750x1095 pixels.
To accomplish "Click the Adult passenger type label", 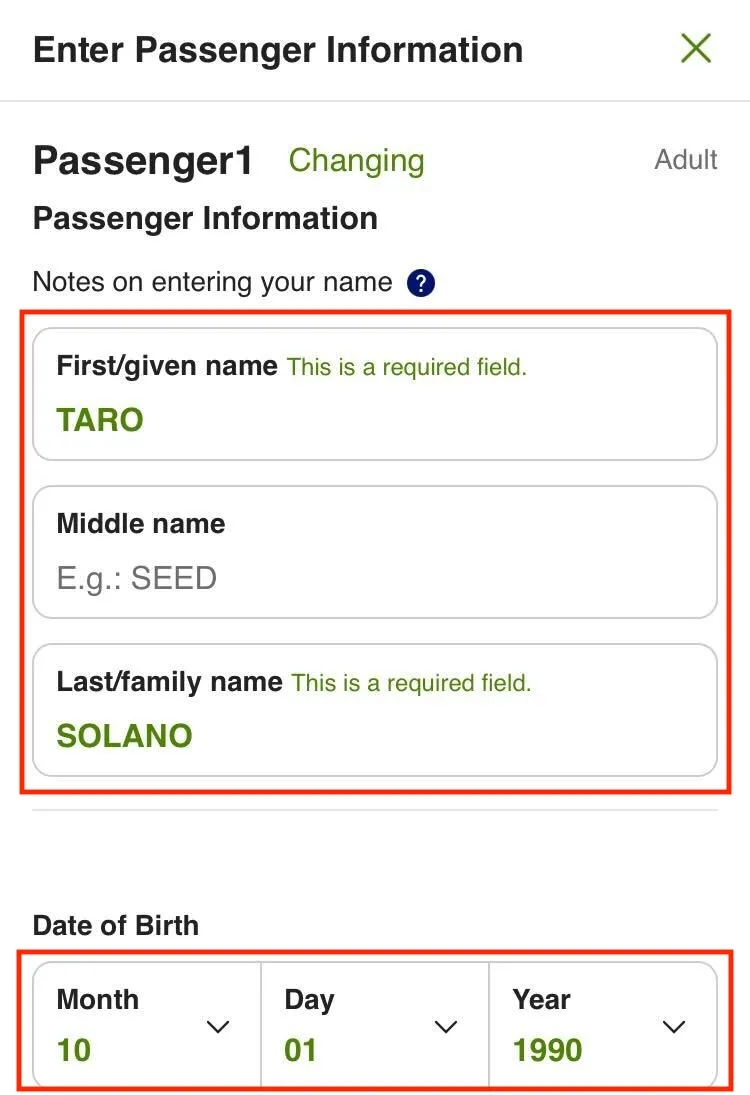I will click(686, 160).
